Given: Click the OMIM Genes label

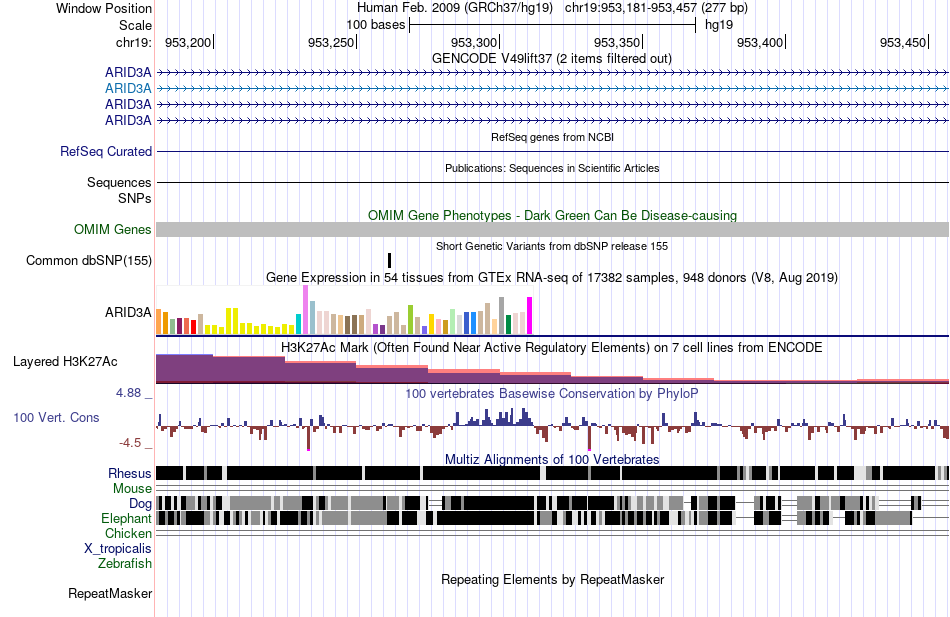Looking at the screenshot, I should click(x=112, y=229).
